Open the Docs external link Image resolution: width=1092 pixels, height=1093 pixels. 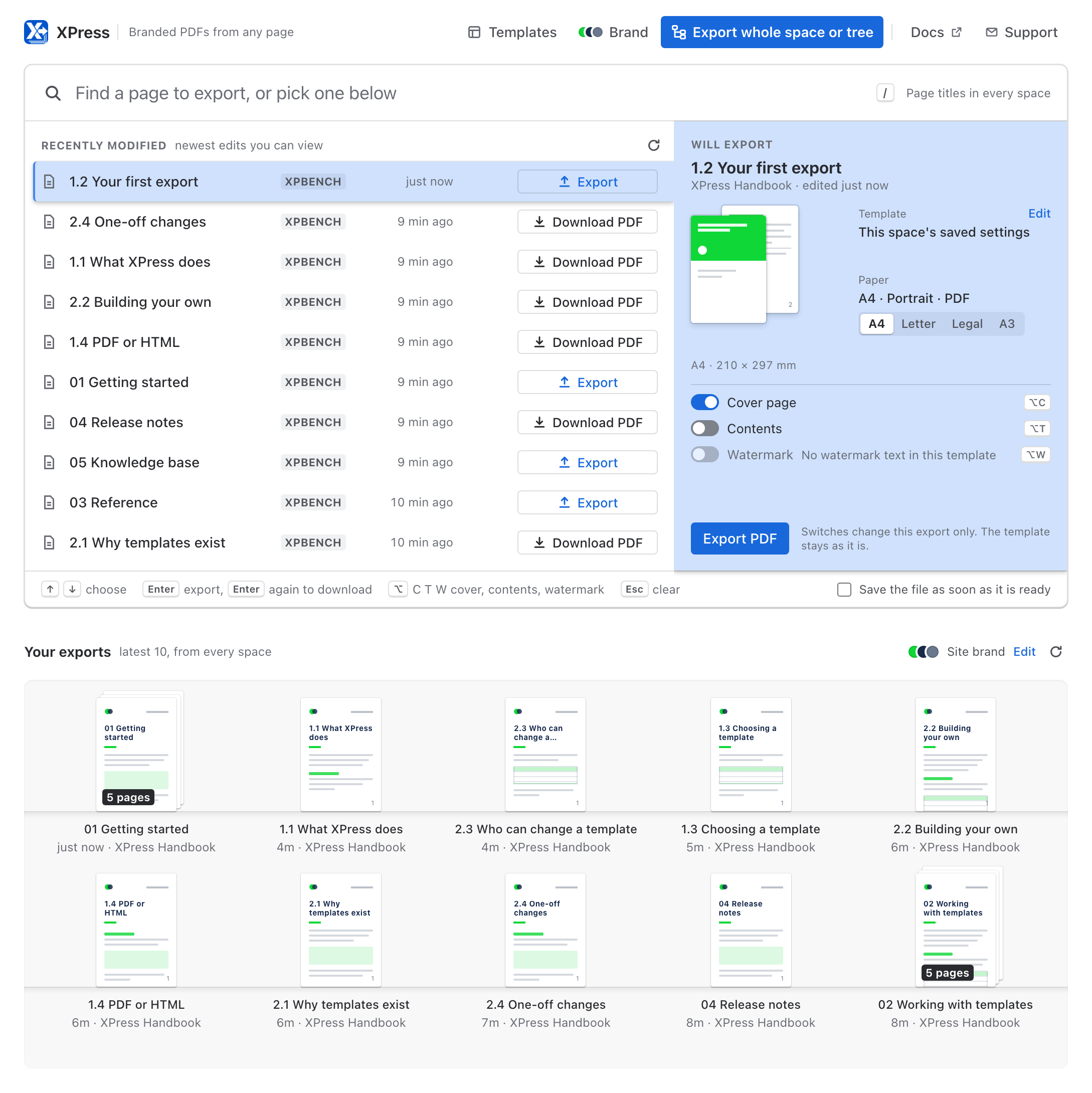coord(936,32)
